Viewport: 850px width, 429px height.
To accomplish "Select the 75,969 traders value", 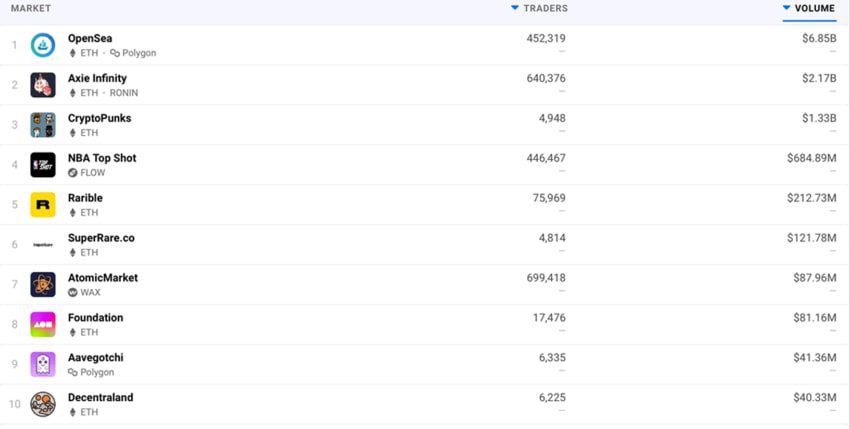I will pos(549,198).
